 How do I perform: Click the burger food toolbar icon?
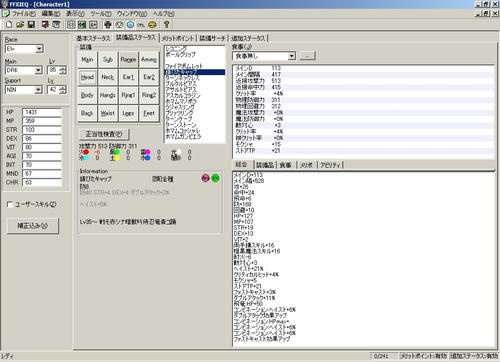click(153, 25)
